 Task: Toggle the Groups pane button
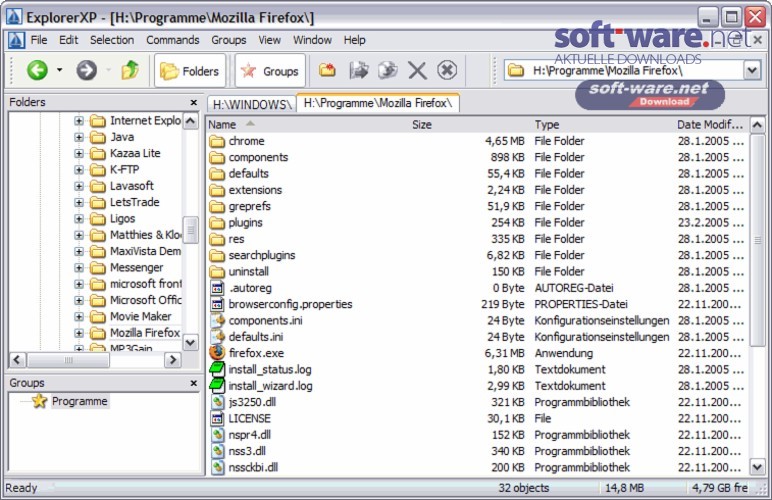coord(270,71)
